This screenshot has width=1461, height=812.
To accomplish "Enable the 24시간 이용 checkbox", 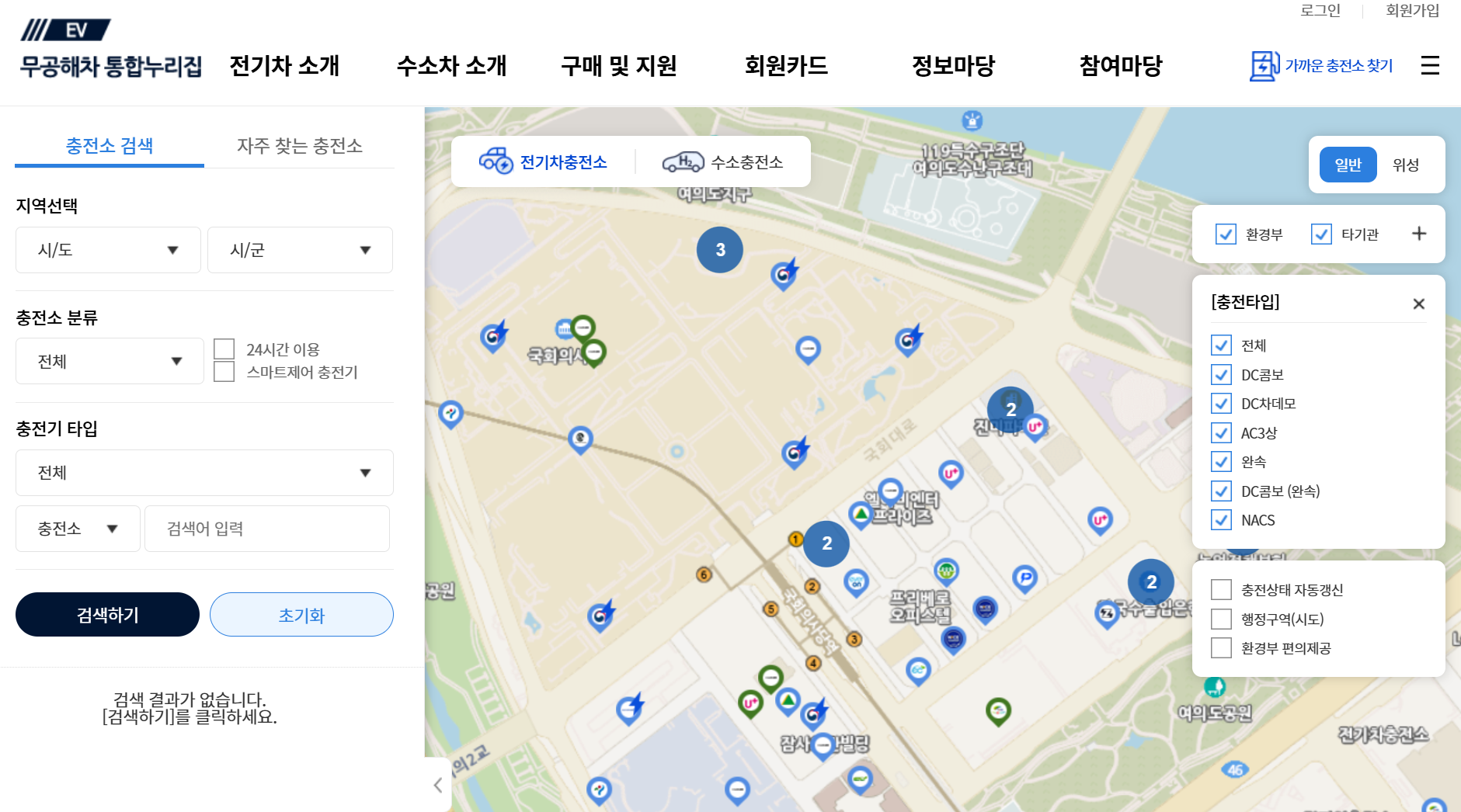I will tap(224, 349).
